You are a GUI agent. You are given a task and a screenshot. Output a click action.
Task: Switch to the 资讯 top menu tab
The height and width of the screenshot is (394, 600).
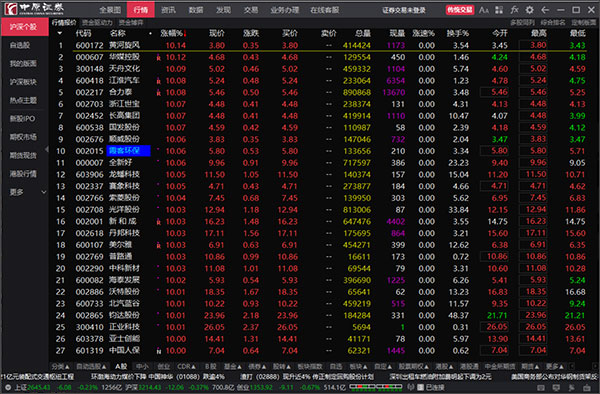168,10
